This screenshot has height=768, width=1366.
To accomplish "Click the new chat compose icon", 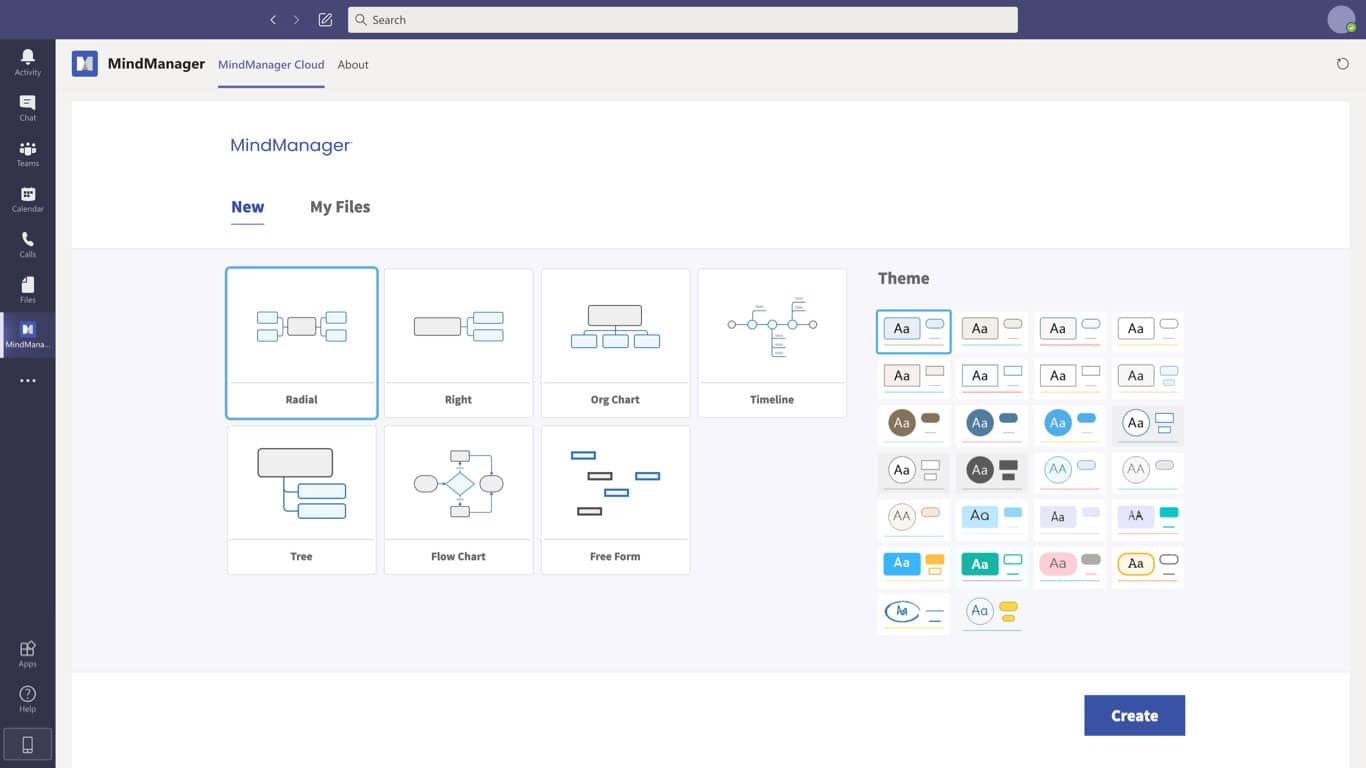I will click(325, 20).
